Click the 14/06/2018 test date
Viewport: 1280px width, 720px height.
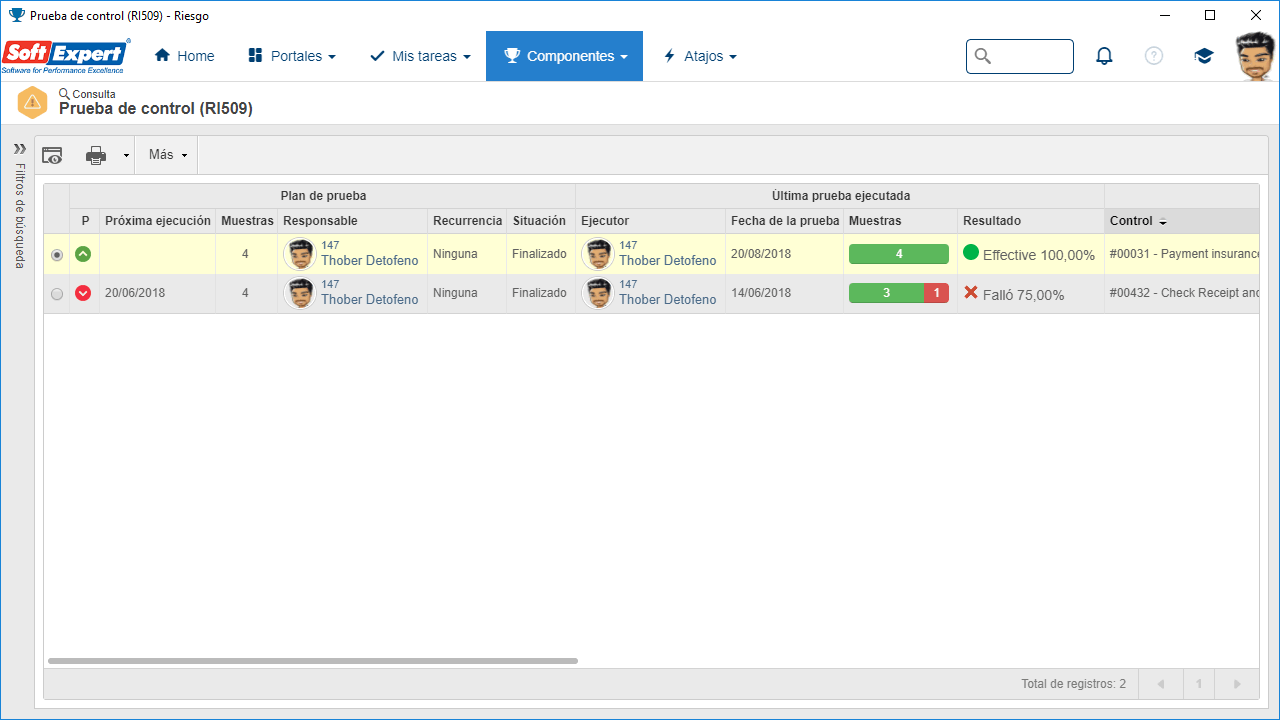pos(761,293)
